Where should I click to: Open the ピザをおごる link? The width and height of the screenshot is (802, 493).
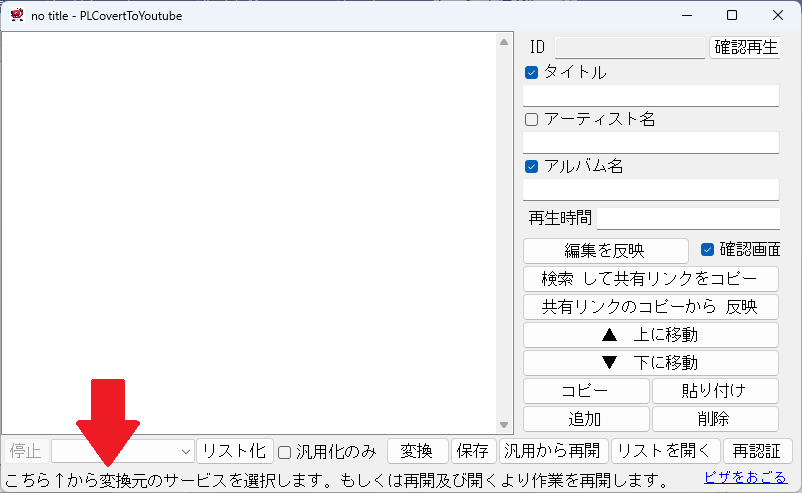click(744, 478)
